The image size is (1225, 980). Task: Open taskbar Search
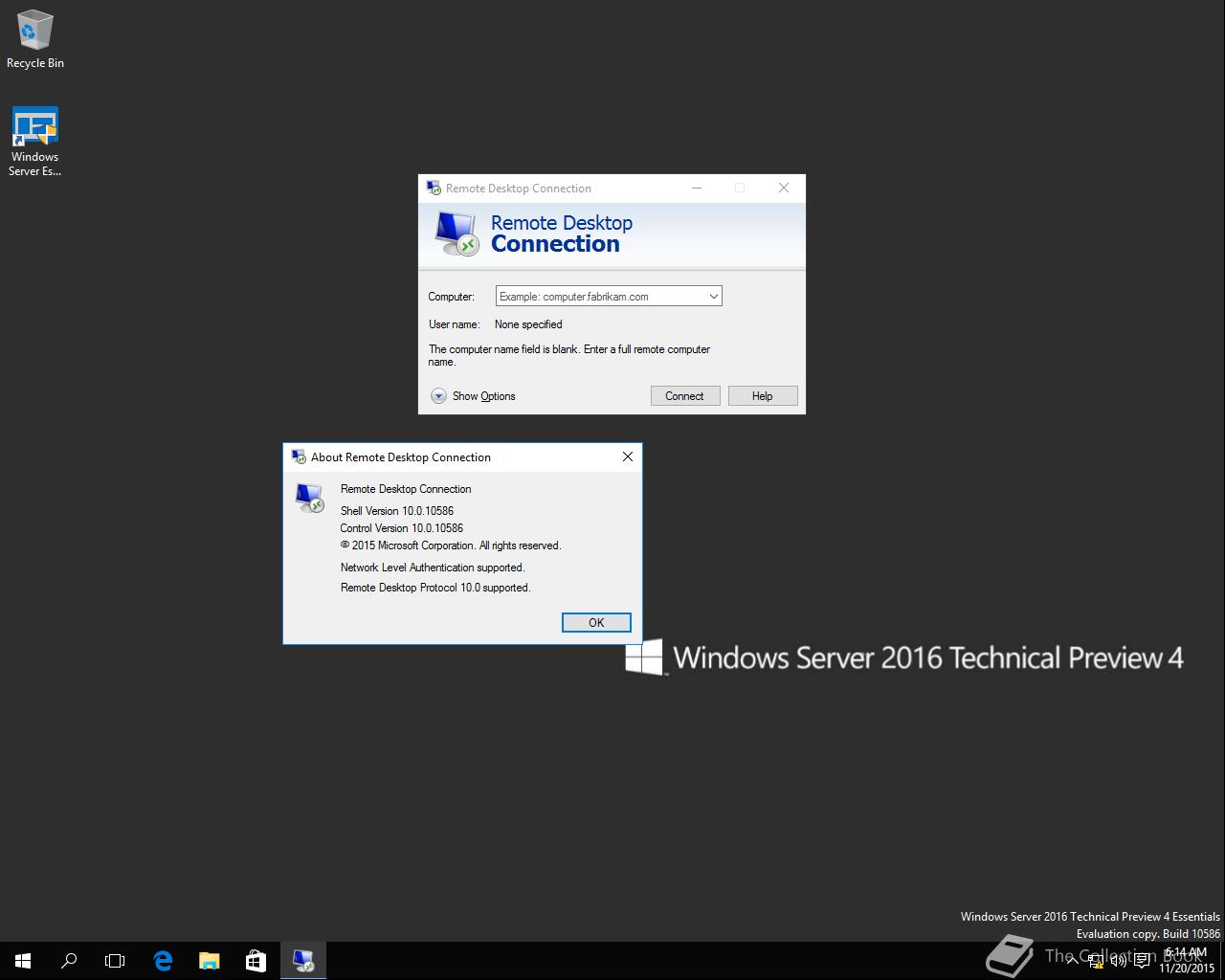click(69, 961)
